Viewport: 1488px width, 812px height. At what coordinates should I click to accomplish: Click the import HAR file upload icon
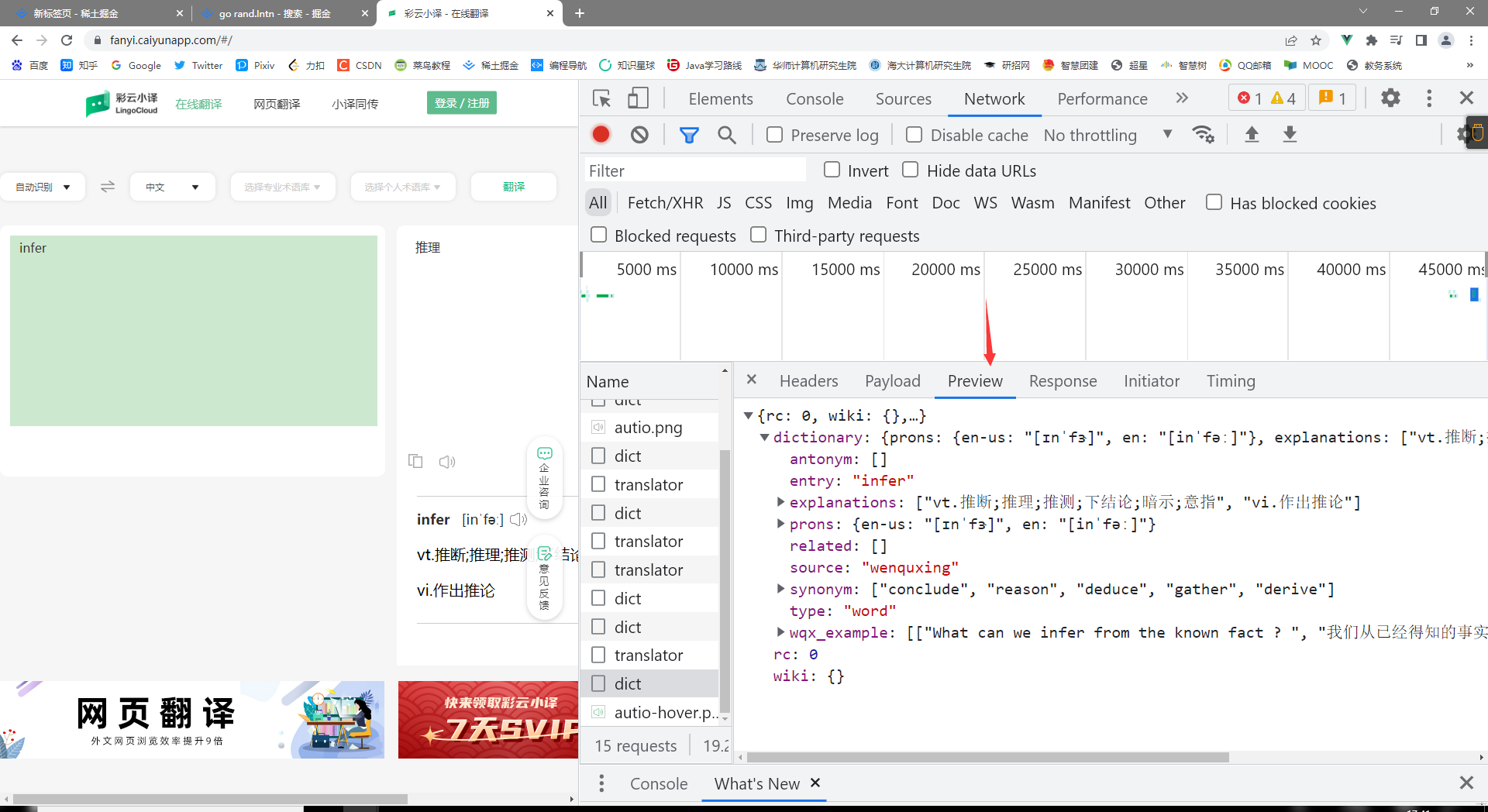1252,135
